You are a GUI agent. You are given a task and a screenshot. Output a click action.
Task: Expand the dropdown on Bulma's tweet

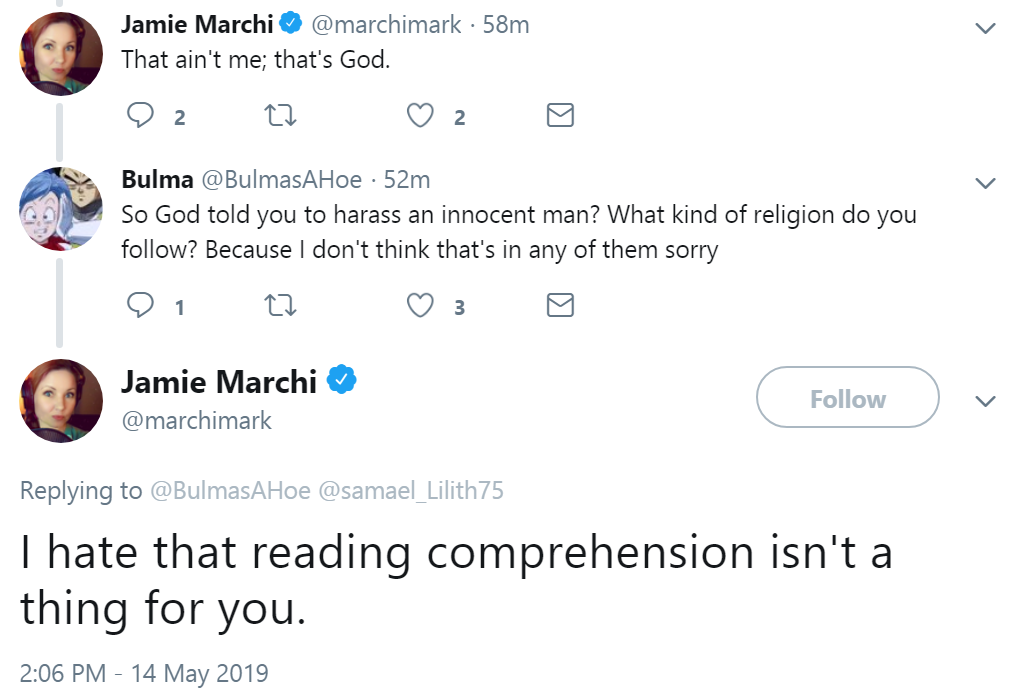[x=985, y=183]
